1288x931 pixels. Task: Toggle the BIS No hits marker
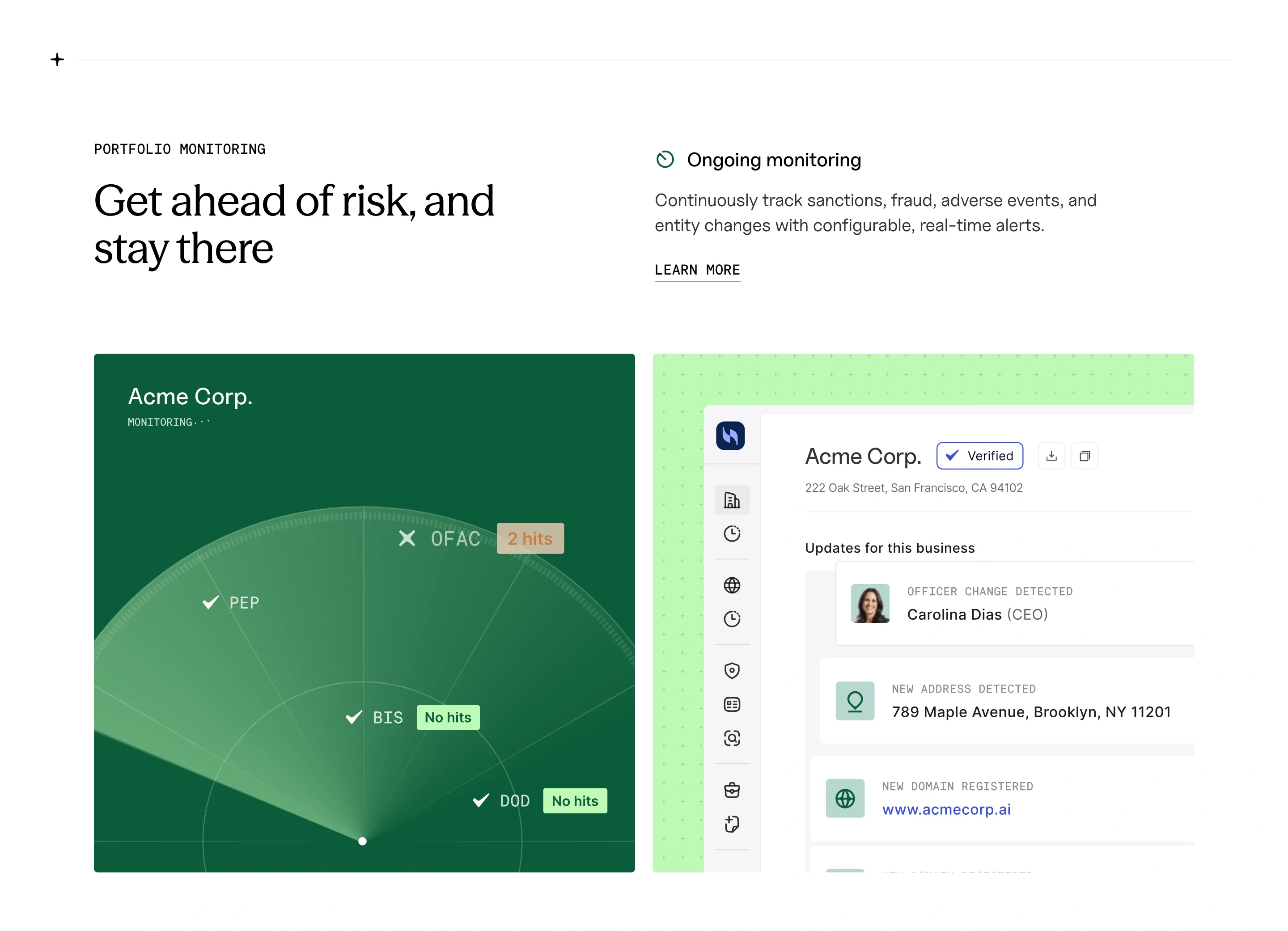click(448, 717)
